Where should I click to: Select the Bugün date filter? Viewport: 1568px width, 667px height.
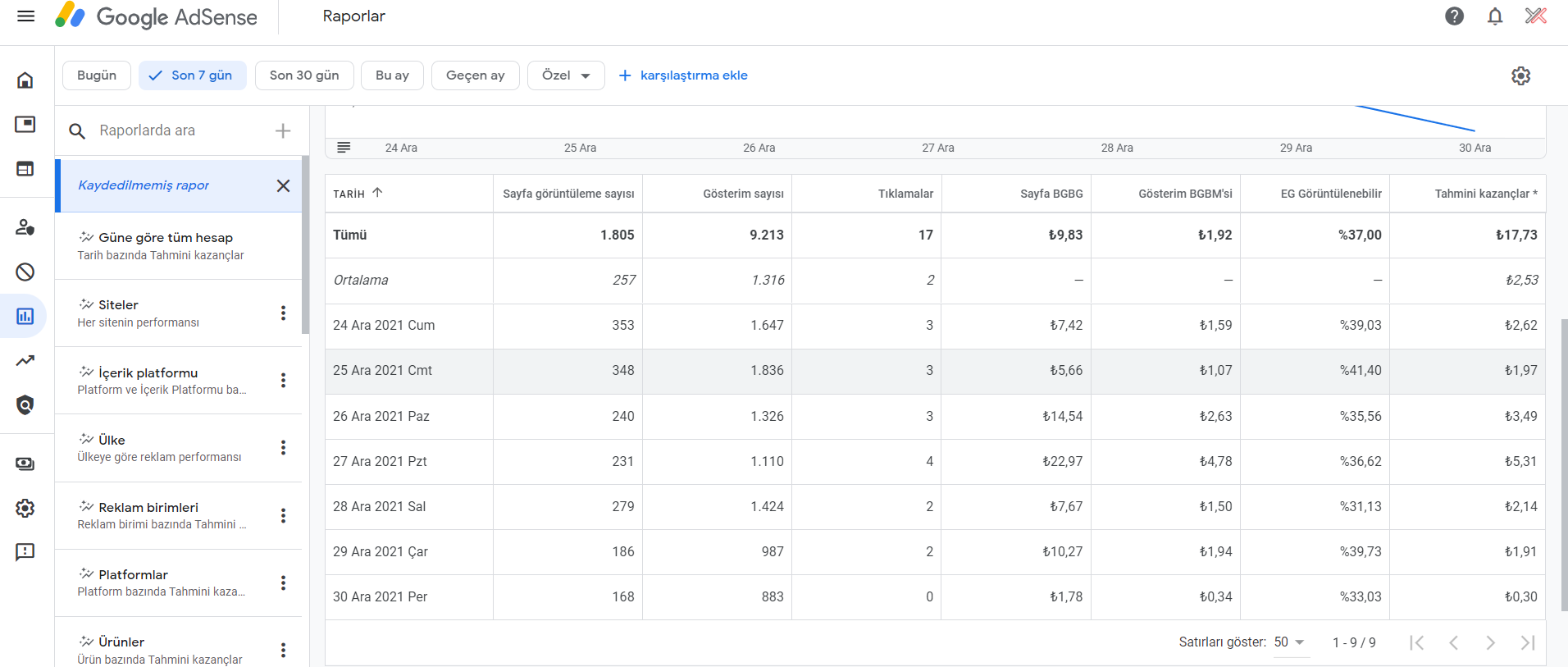(97, 75)
